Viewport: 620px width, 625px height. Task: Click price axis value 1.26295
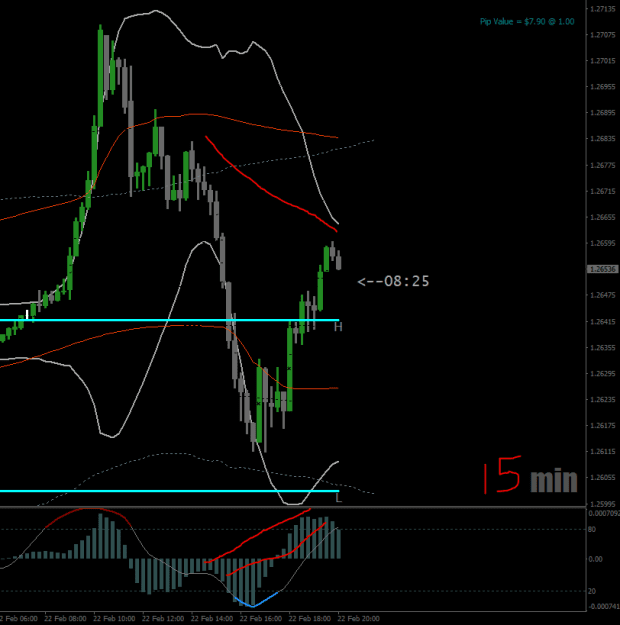click(603, 373)
